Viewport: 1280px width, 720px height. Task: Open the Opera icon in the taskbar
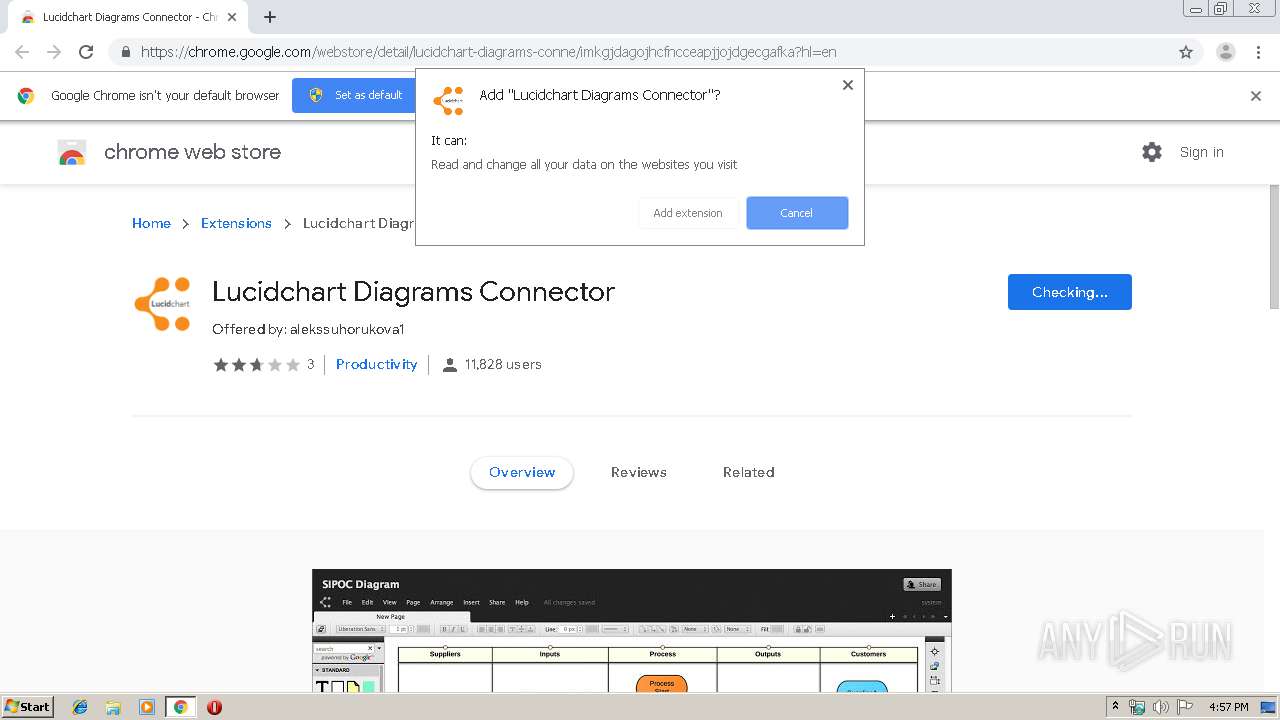[x=214, y=707]
